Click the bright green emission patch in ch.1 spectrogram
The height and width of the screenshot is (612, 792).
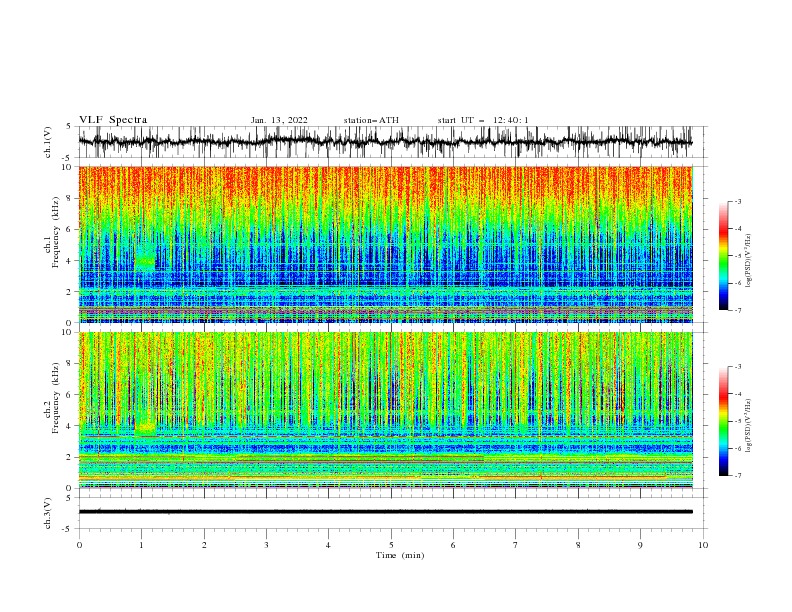coord(145,261)
